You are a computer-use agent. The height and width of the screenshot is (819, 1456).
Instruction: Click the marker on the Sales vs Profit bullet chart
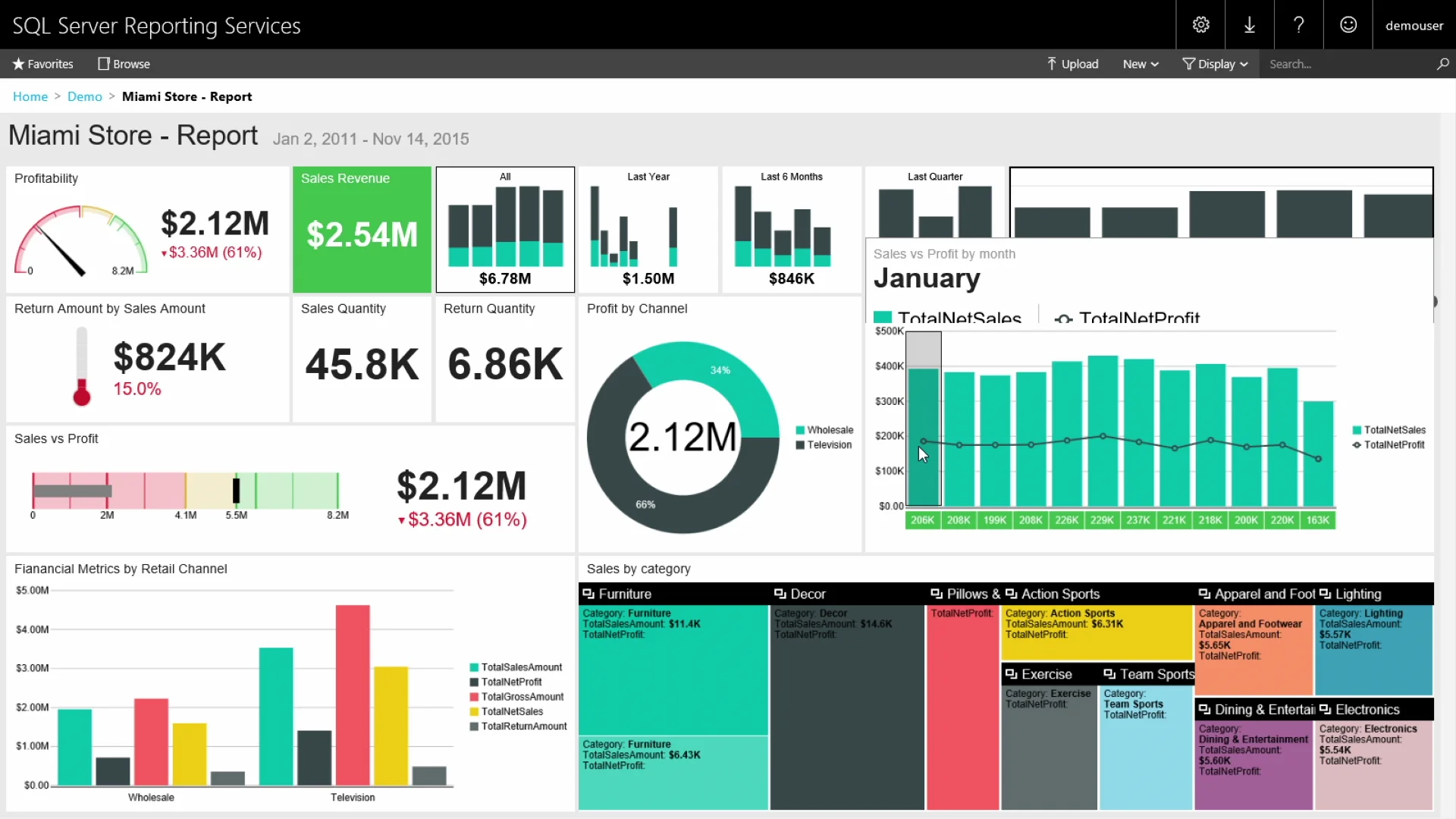pyautogui.click(x=237, y=489)
